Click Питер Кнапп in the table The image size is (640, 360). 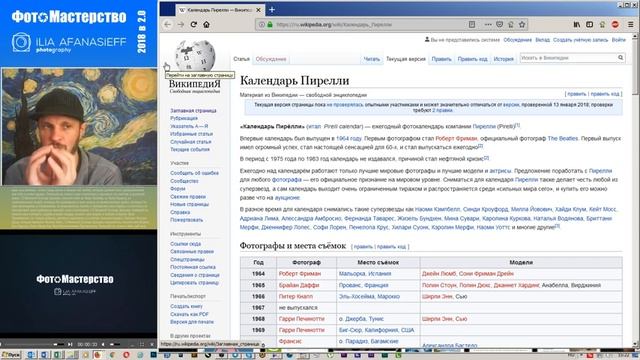click(x=296, y=296)
